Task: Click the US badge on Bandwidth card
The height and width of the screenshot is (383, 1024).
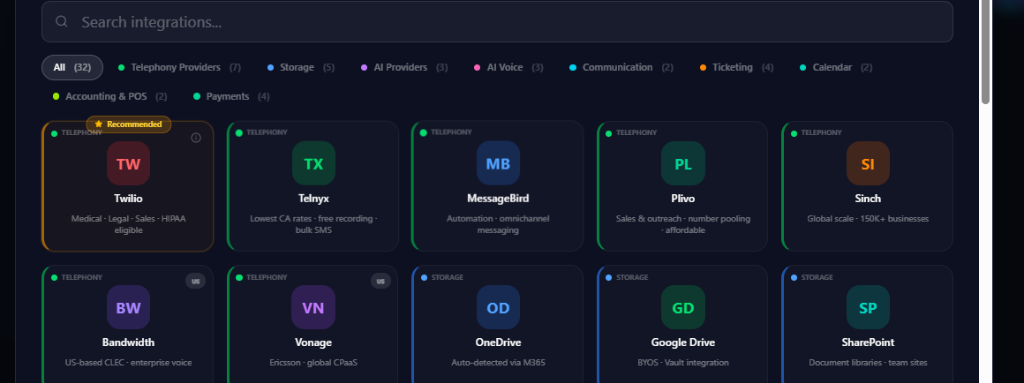Action: 195,281
